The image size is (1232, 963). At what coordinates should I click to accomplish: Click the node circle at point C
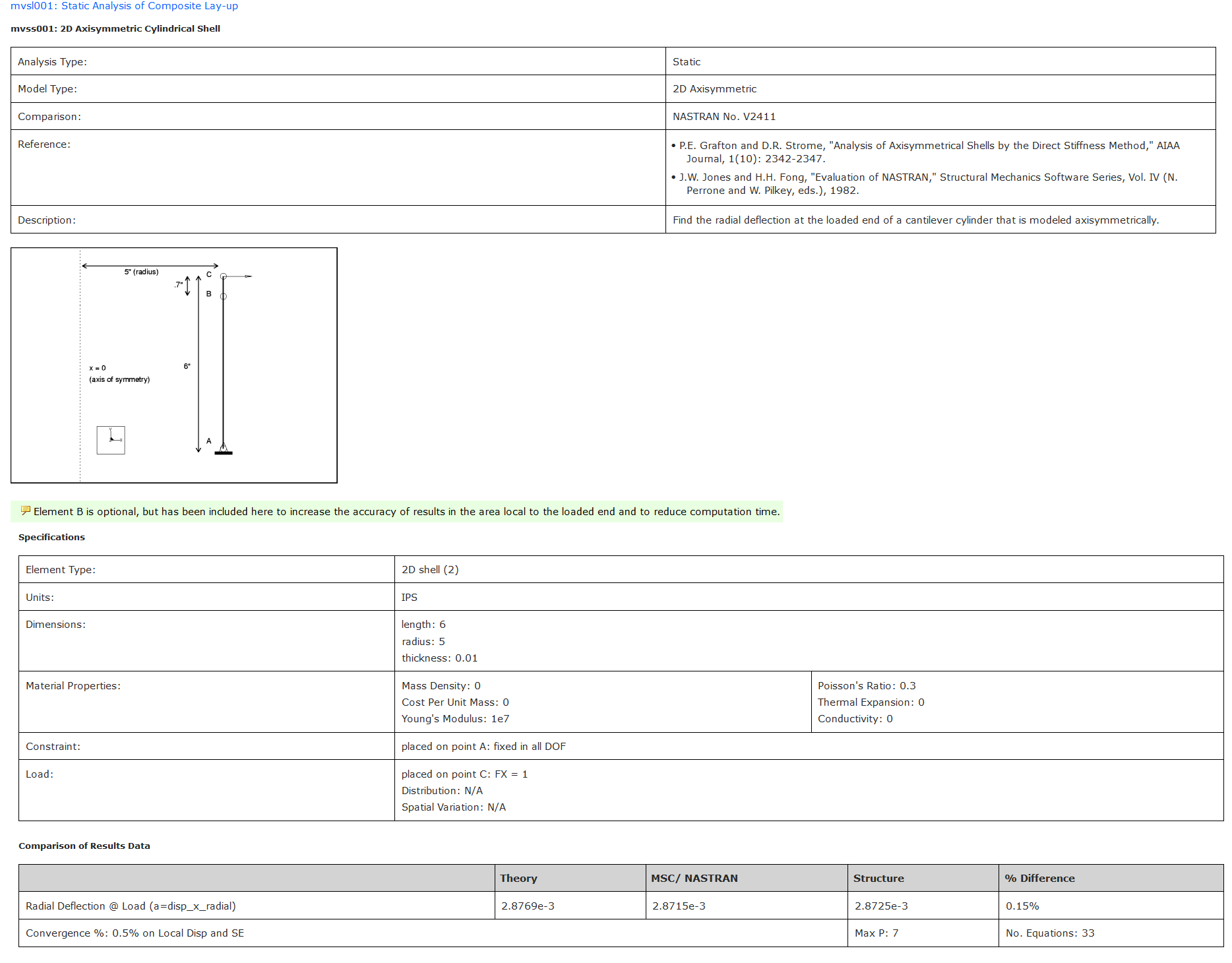[223, 276]
